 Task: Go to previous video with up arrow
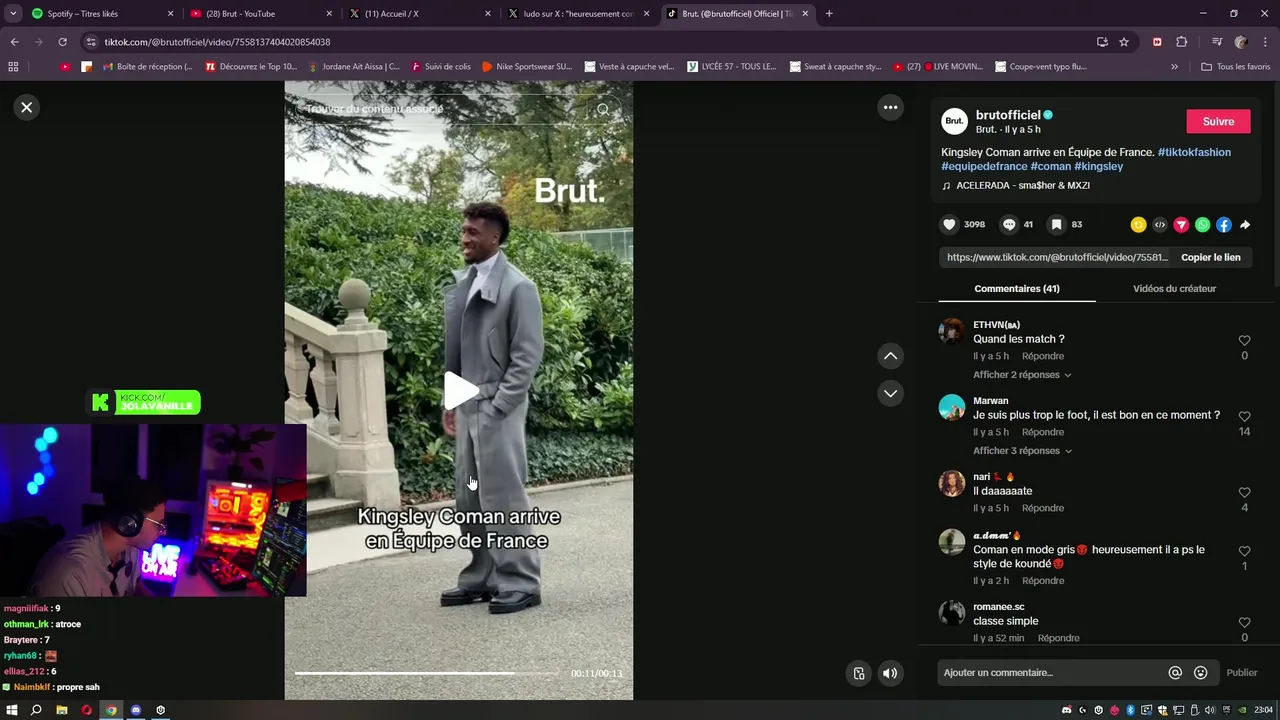[890, 356]
